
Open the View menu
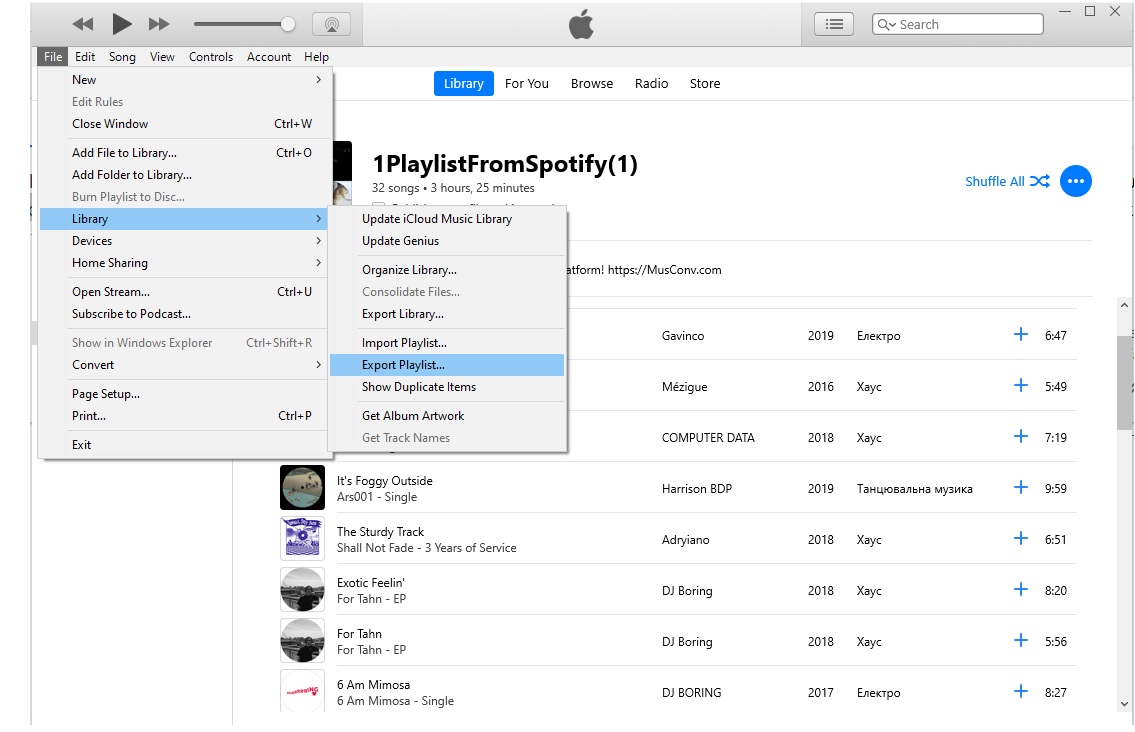tap(162, 56)
